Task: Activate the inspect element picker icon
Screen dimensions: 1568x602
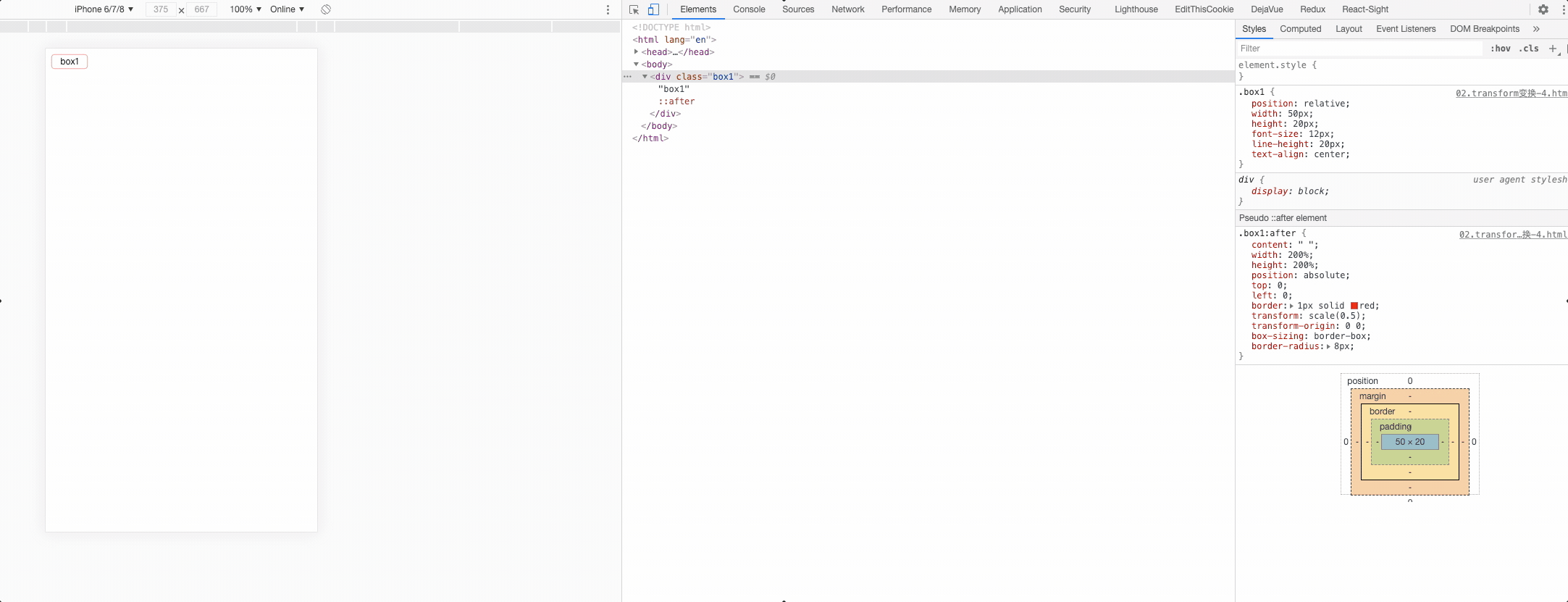Action: click(x=634, y=9)
